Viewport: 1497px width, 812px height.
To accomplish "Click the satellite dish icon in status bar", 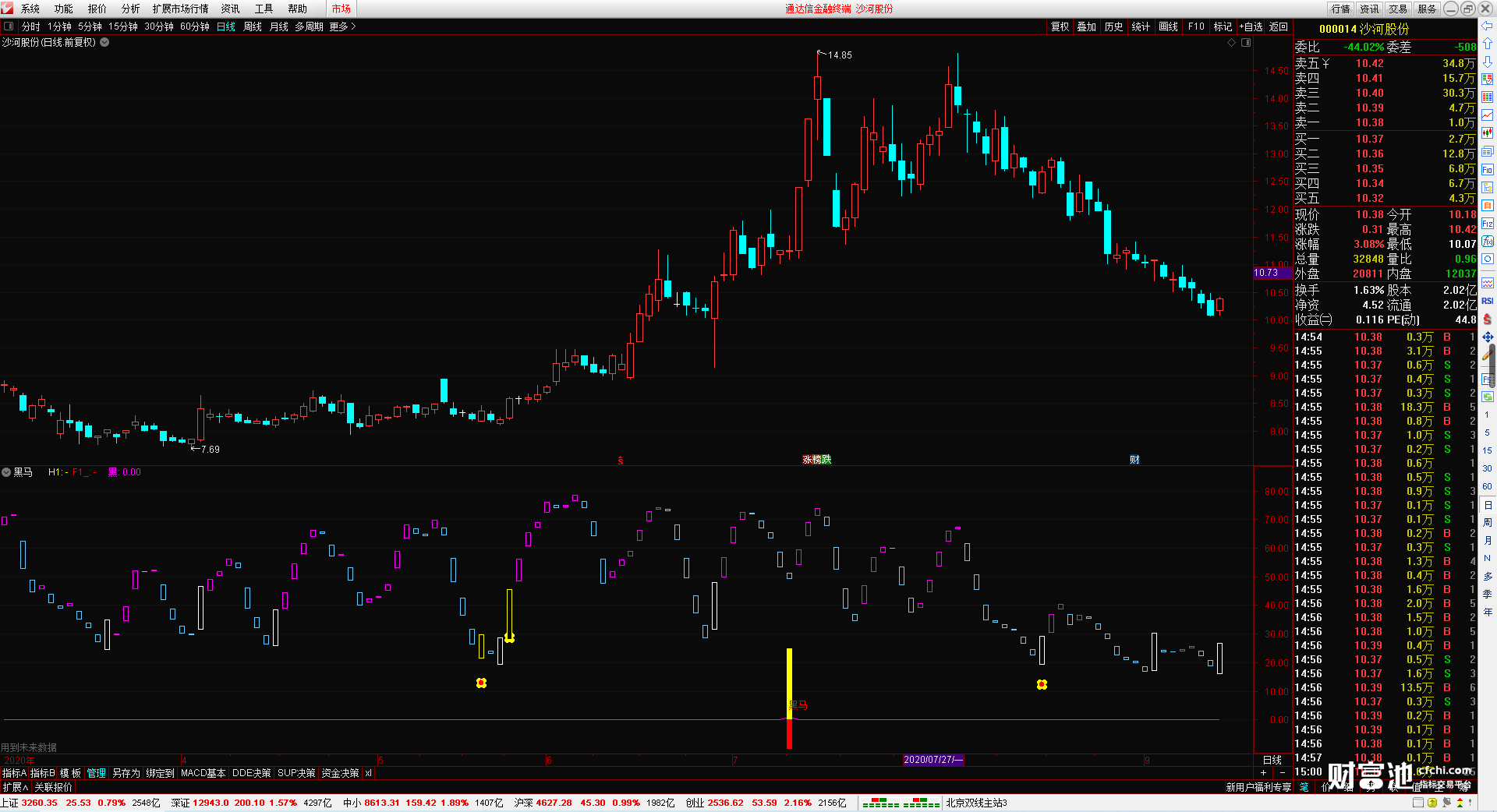I will (x=1448, y=803).
